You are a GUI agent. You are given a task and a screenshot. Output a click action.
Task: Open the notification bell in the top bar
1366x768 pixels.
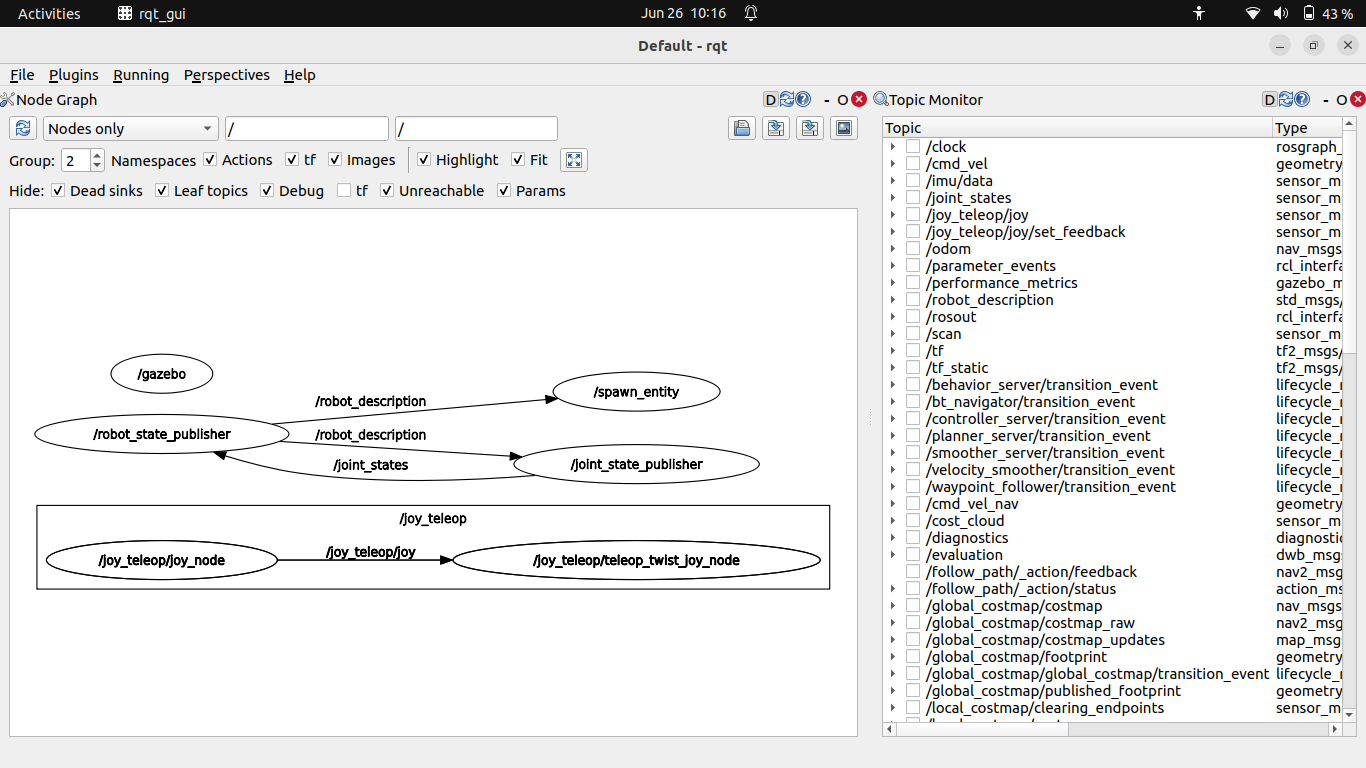[751, 13]
